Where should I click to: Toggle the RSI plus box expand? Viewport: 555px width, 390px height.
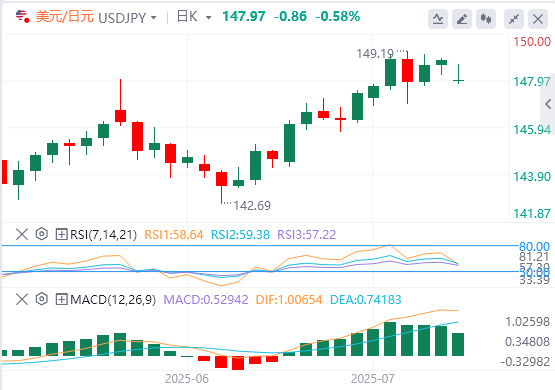coord(61,234)
